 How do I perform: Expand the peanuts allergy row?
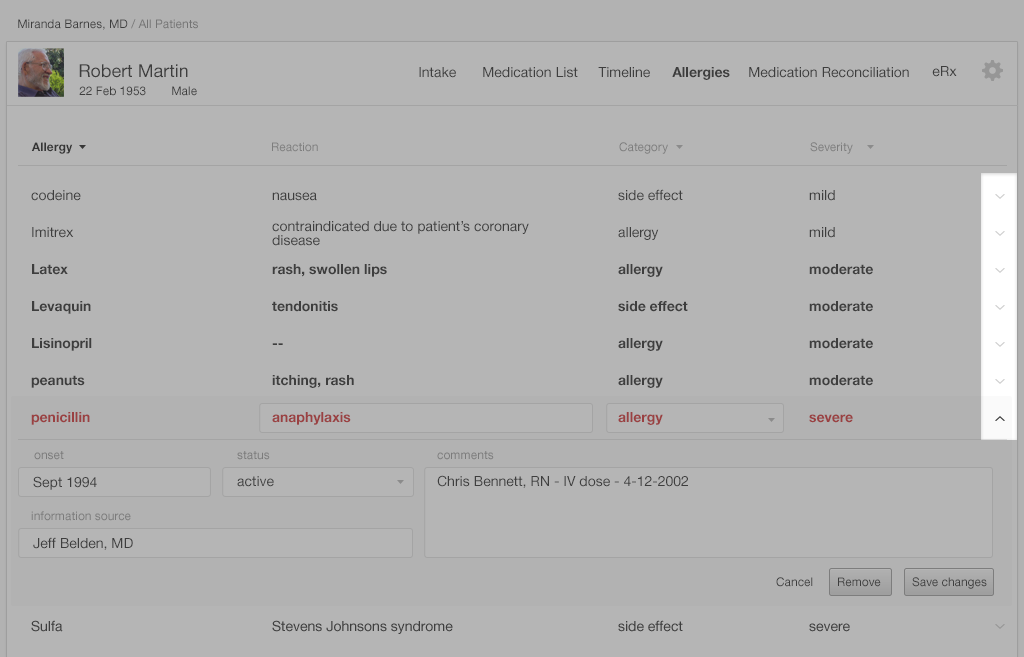(999, 381)
